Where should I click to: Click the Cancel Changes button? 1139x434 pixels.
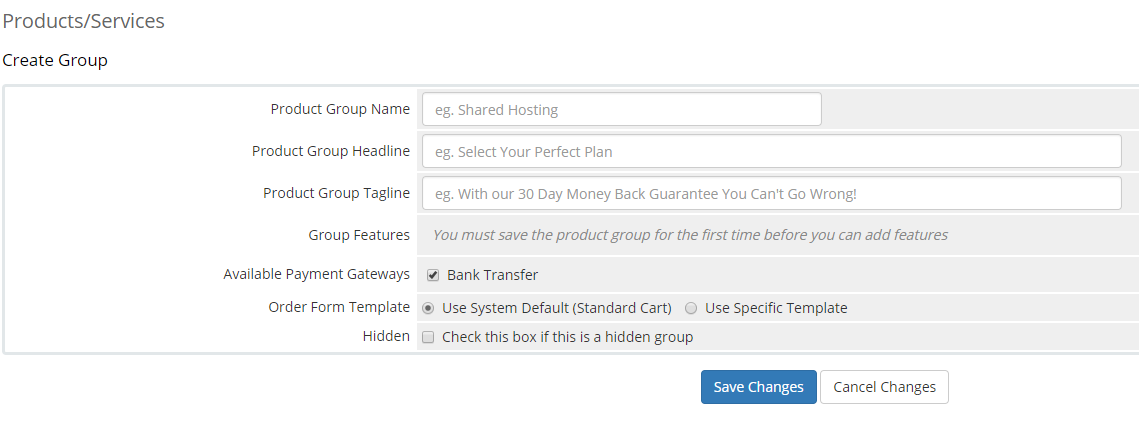pyautogui.click(x=884, y=387)
